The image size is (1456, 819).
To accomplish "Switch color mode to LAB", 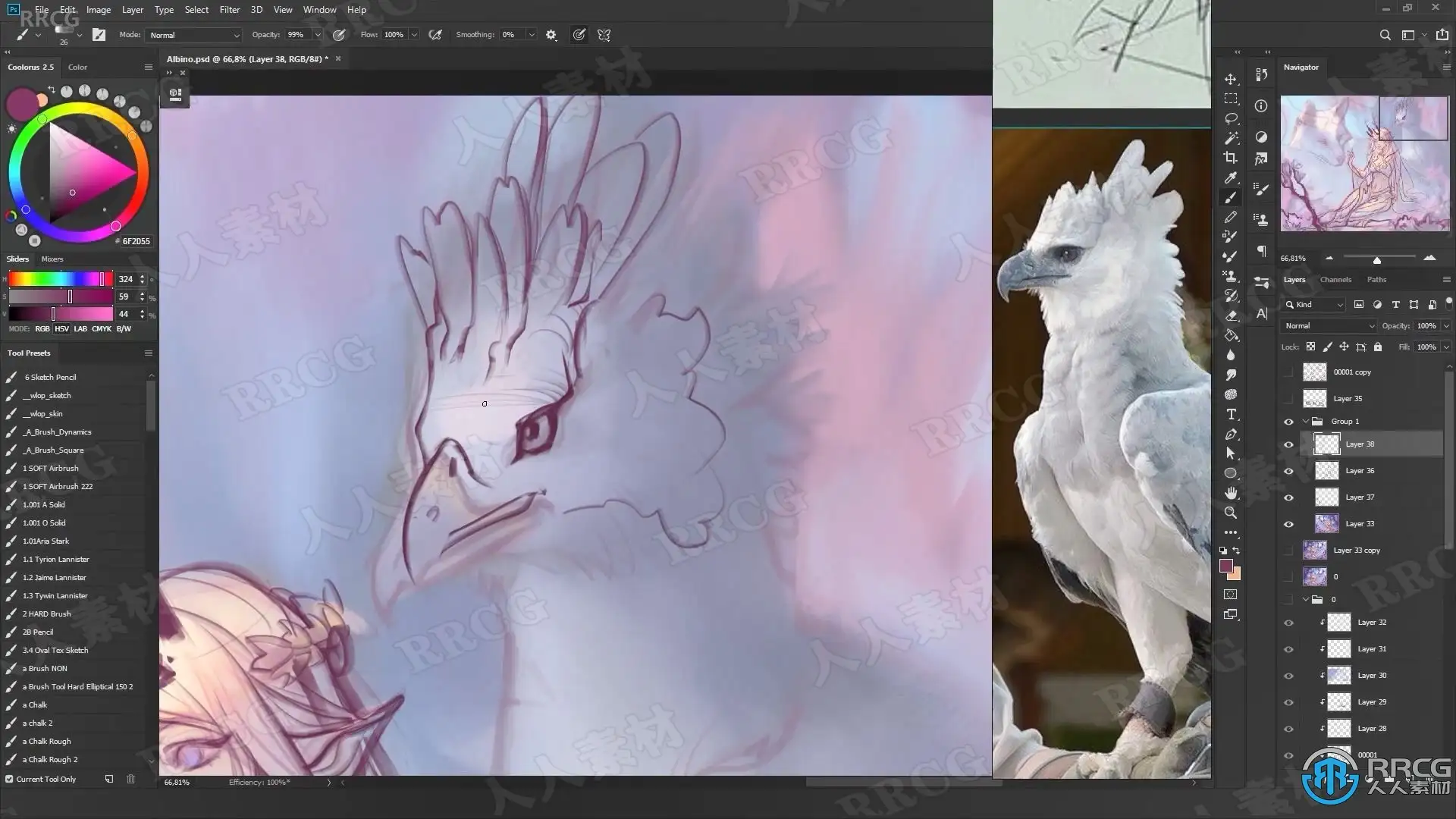I will coord(80,329).
